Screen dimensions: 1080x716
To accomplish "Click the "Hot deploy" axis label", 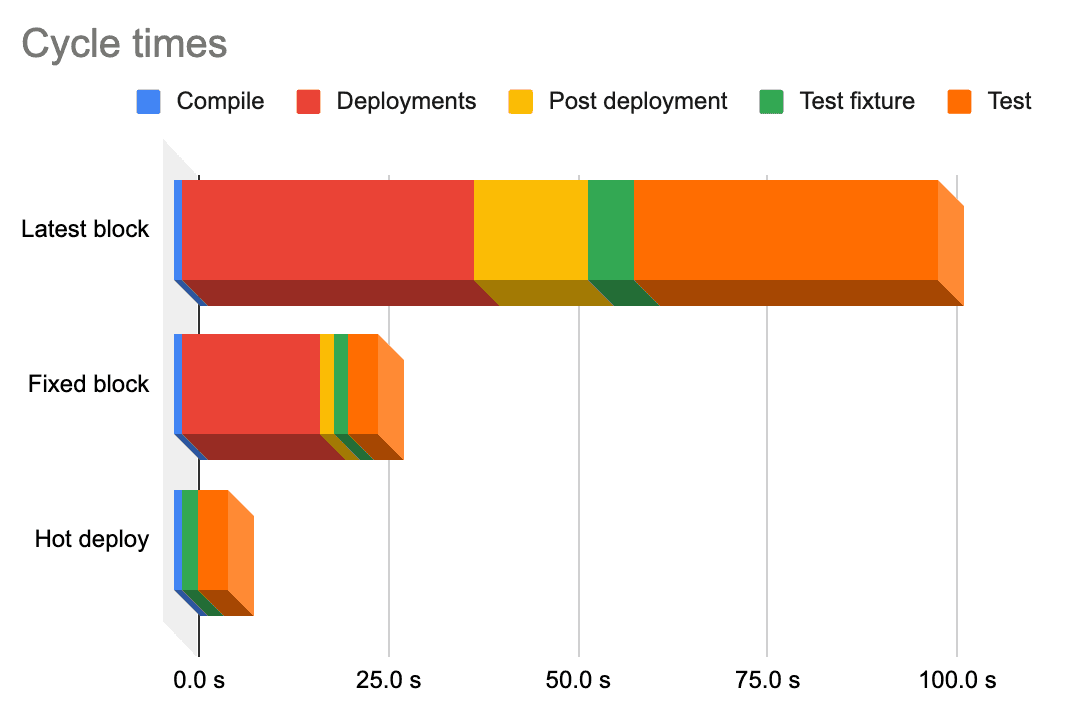I will pyautogui.click(x=92, y=539).
